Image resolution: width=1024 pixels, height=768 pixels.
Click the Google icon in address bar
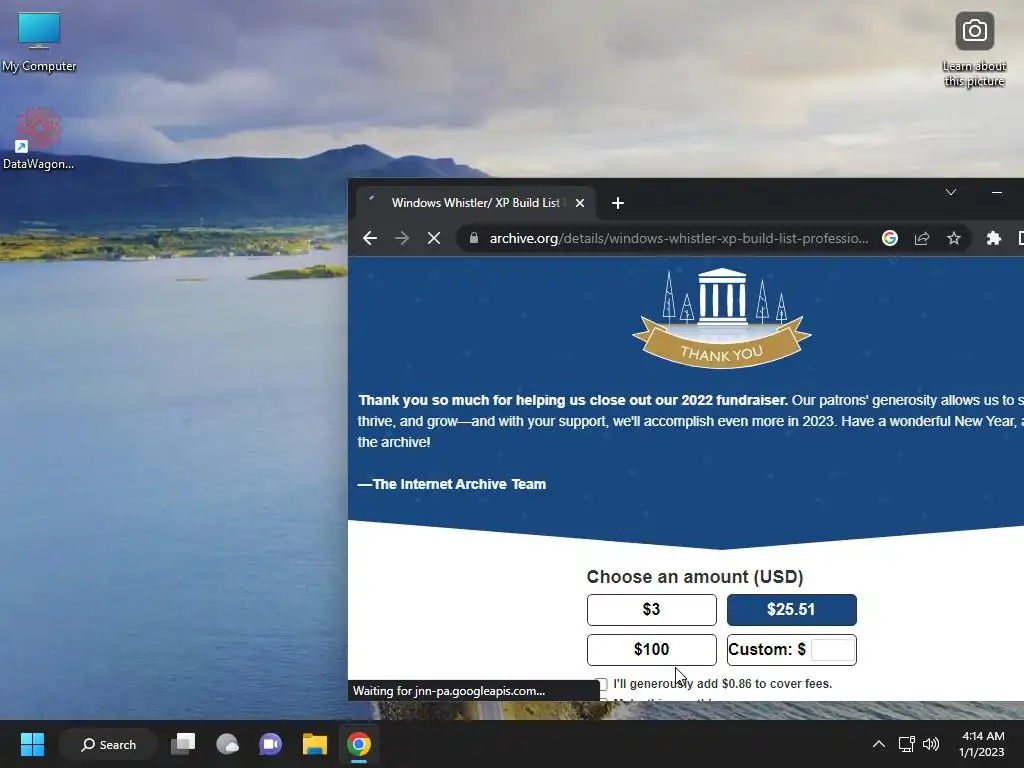(x=889, y=238)
